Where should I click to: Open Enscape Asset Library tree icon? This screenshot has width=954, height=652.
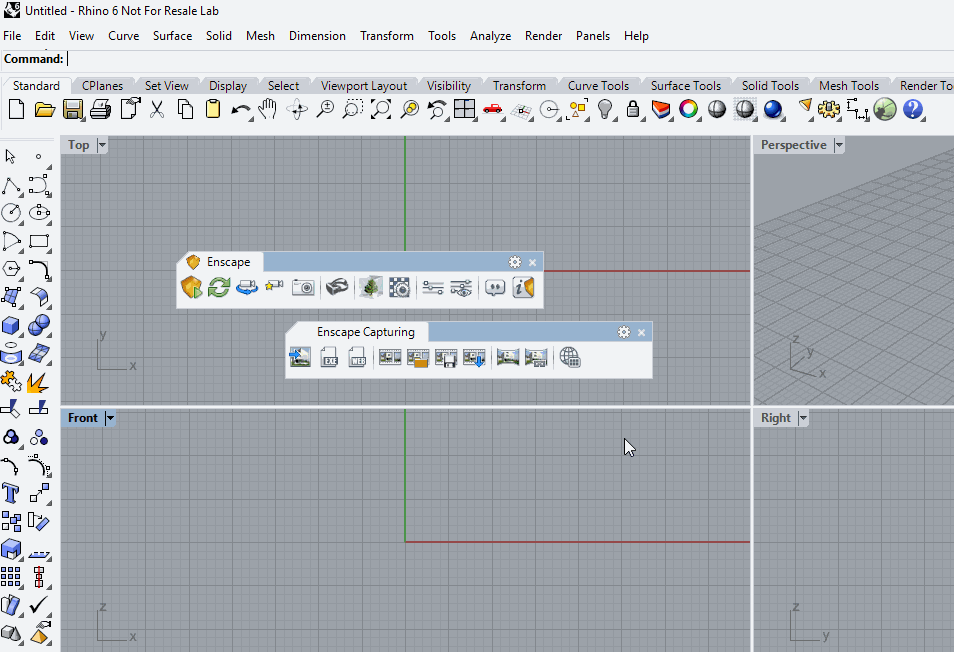click(x=371, y=288)
